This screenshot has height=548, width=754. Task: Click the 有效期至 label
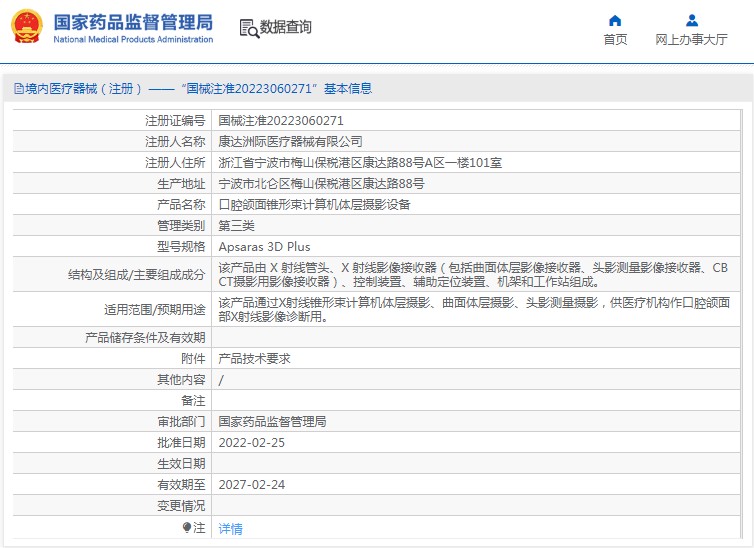[x=181, y=485]
